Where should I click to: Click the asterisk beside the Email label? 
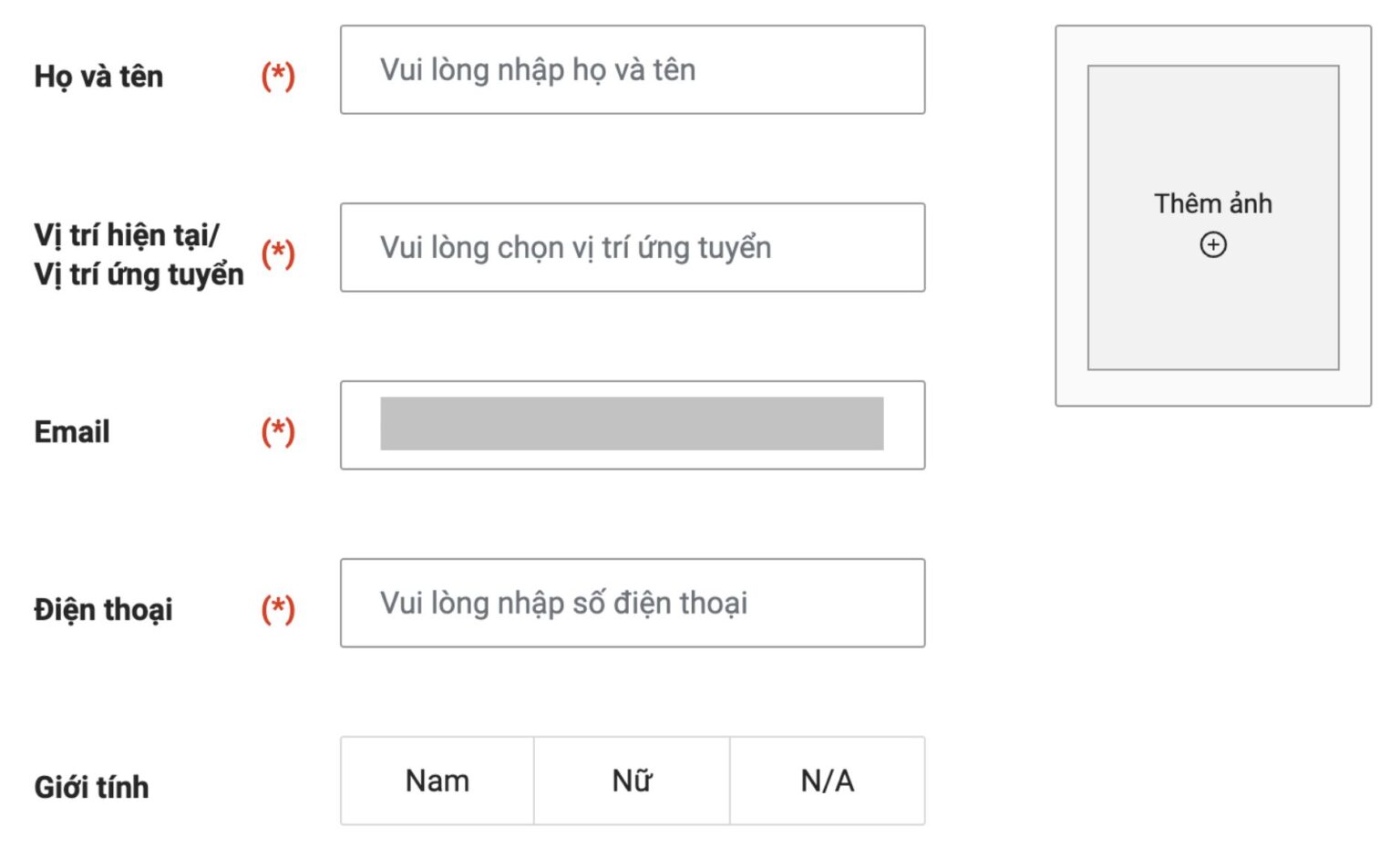click(280, 430)
